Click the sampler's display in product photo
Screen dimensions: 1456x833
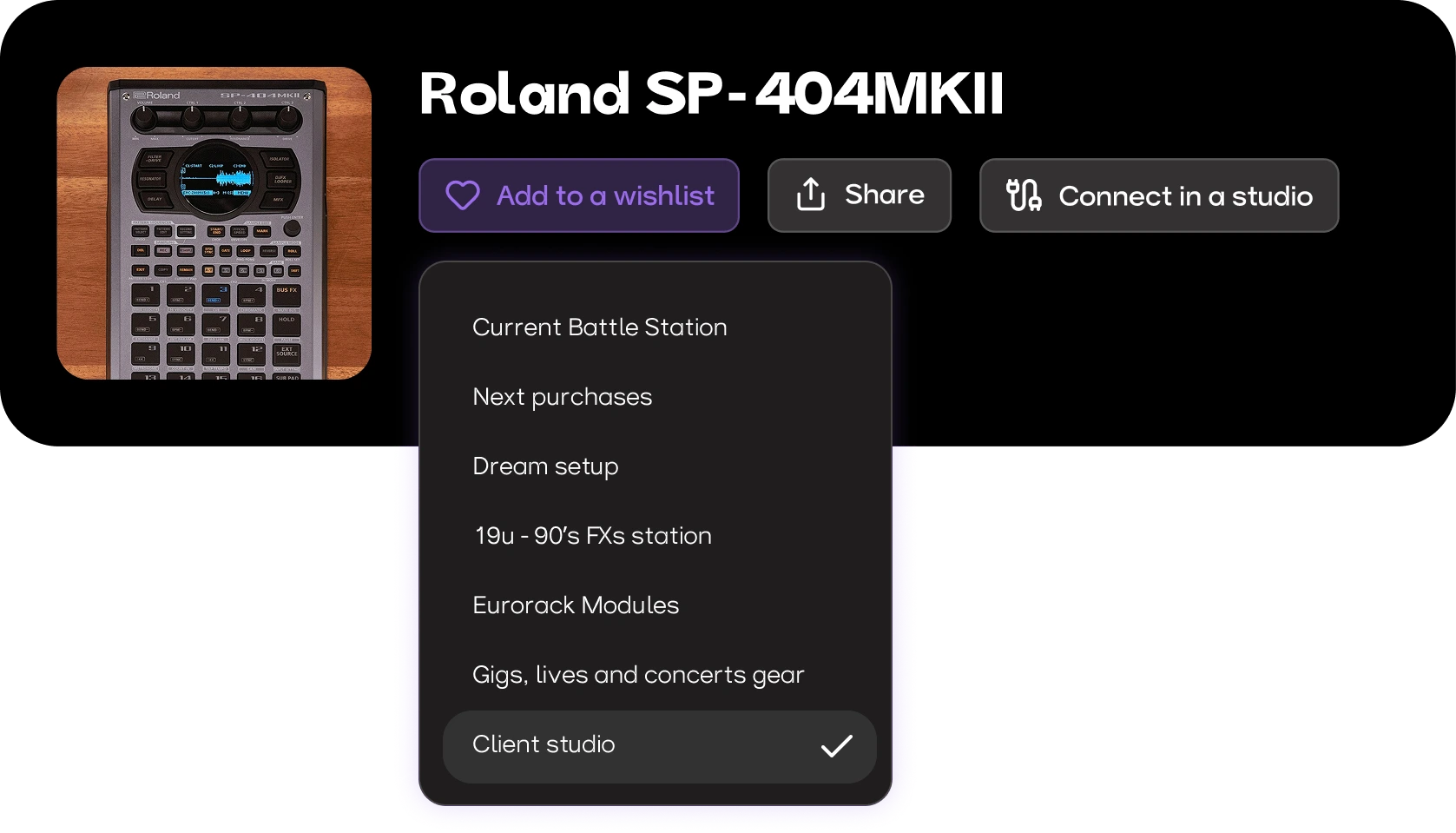tap(216, 178)
